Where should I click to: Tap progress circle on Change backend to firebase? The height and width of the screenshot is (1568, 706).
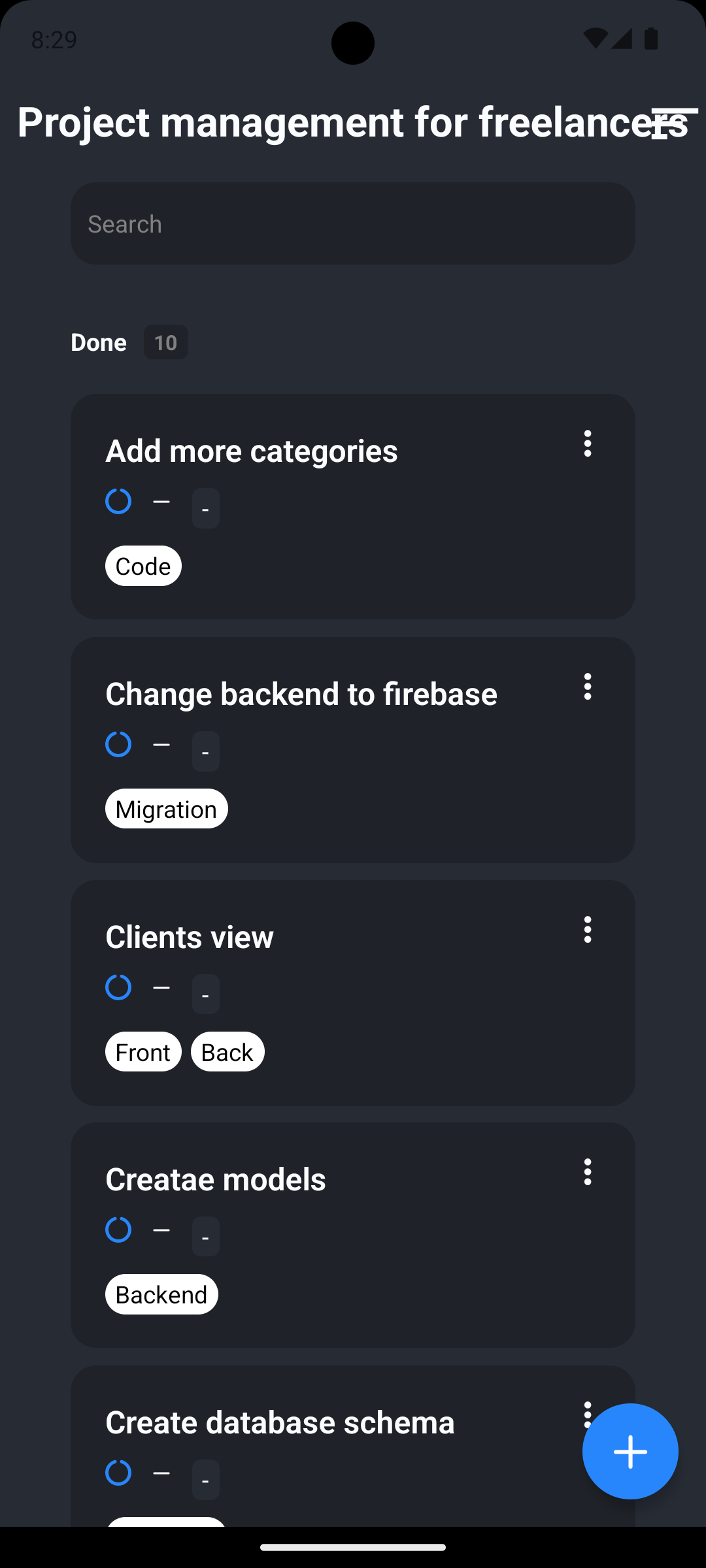[118, 744]
